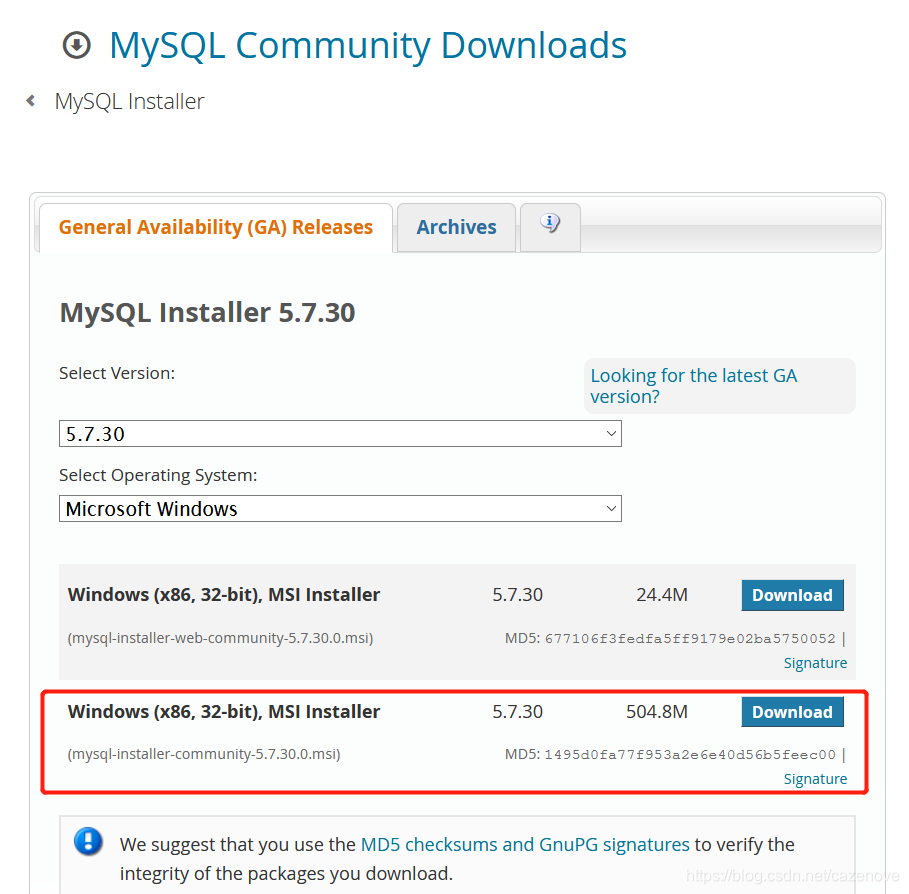Click the Select Operating System label
Viewport: 909px width, 894px height.
[x=158, y=475]
